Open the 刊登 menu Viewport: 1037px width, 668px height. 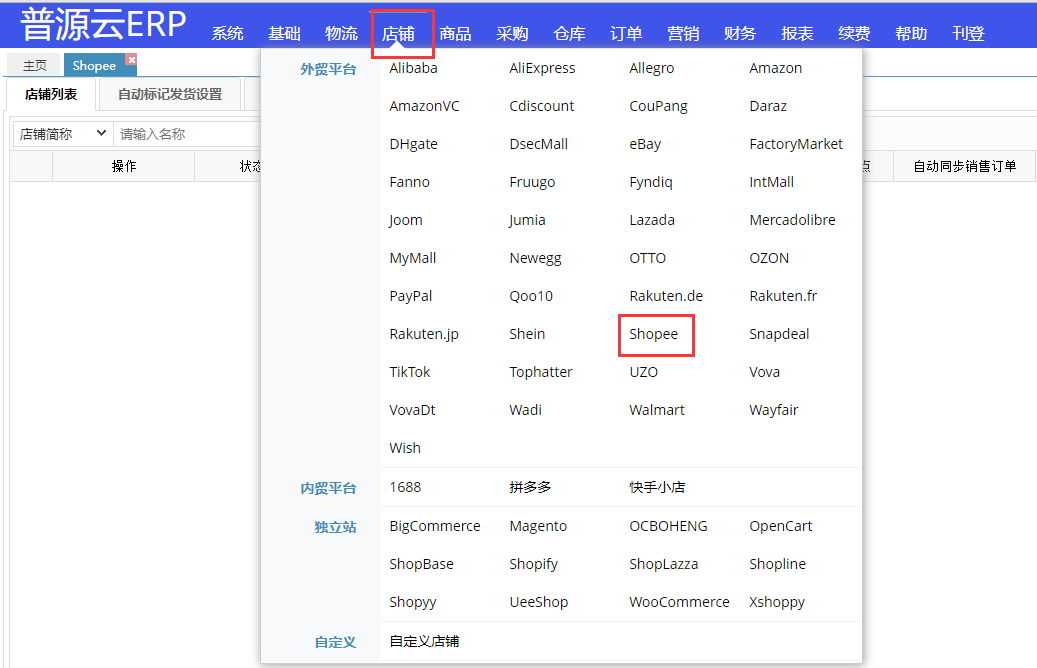(968, 33)
